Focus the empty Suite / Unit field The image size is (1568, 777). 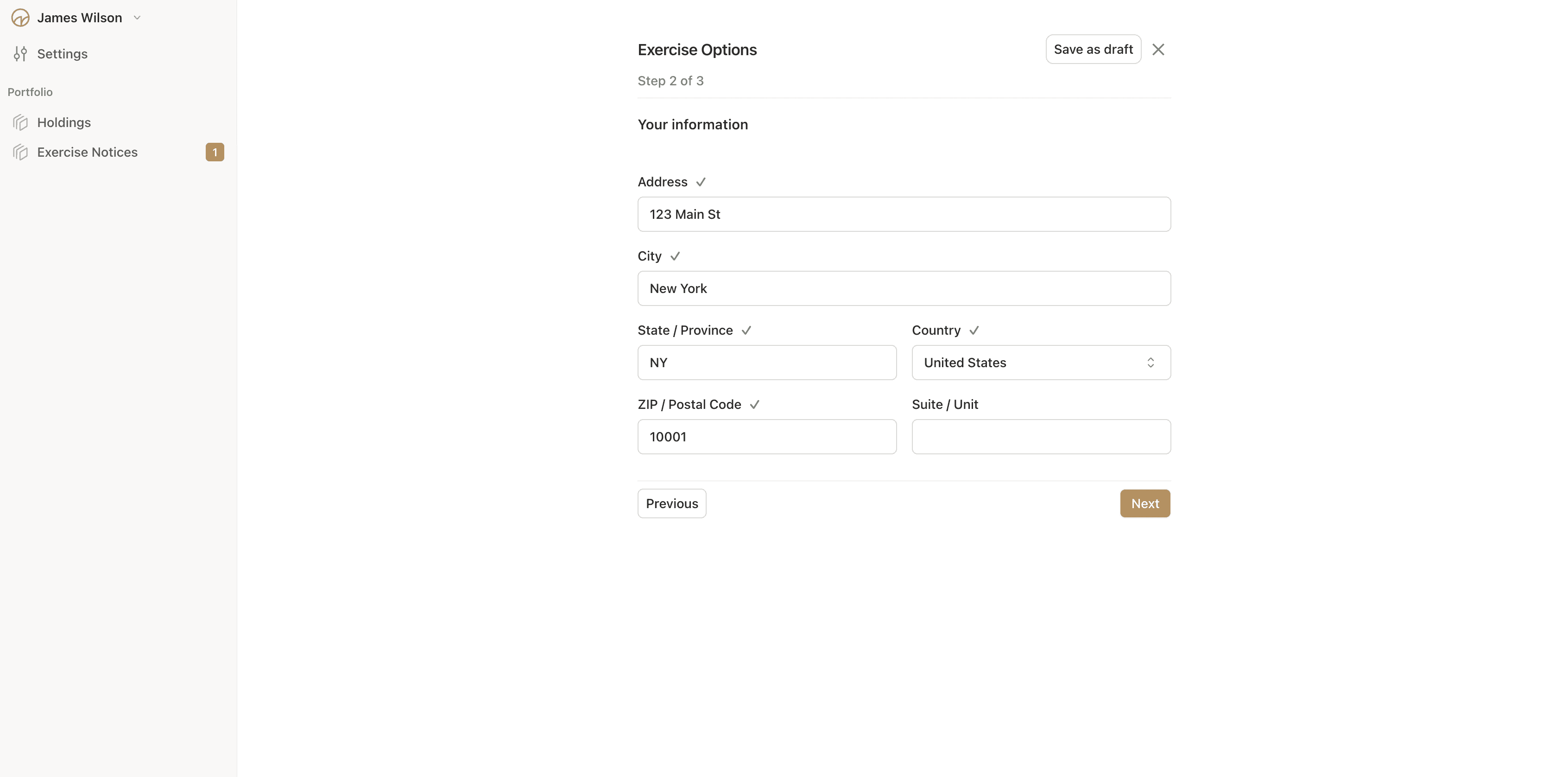click(x=1041, y=437)
